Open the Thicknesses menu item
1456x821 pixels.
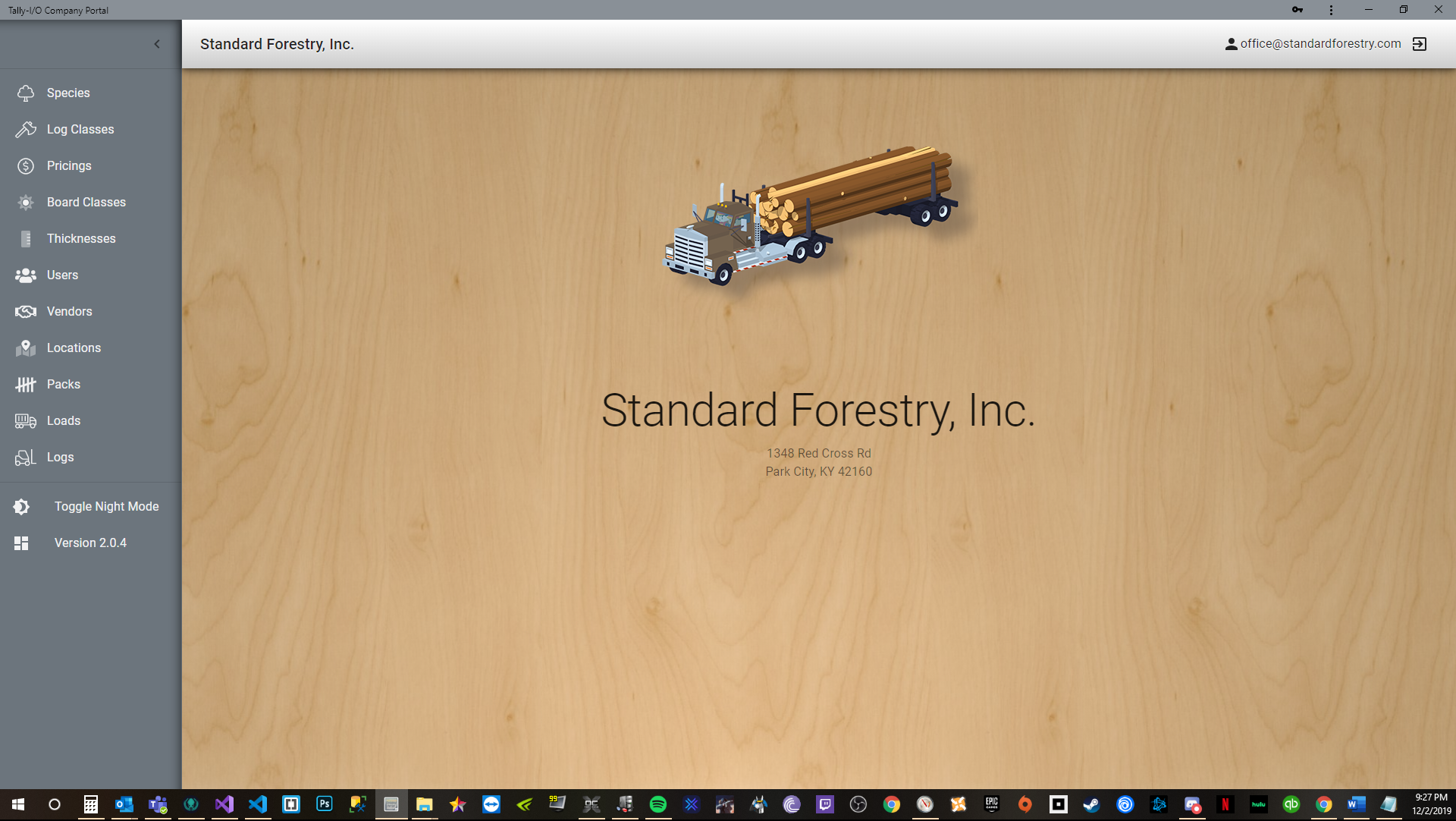[81, 239]
